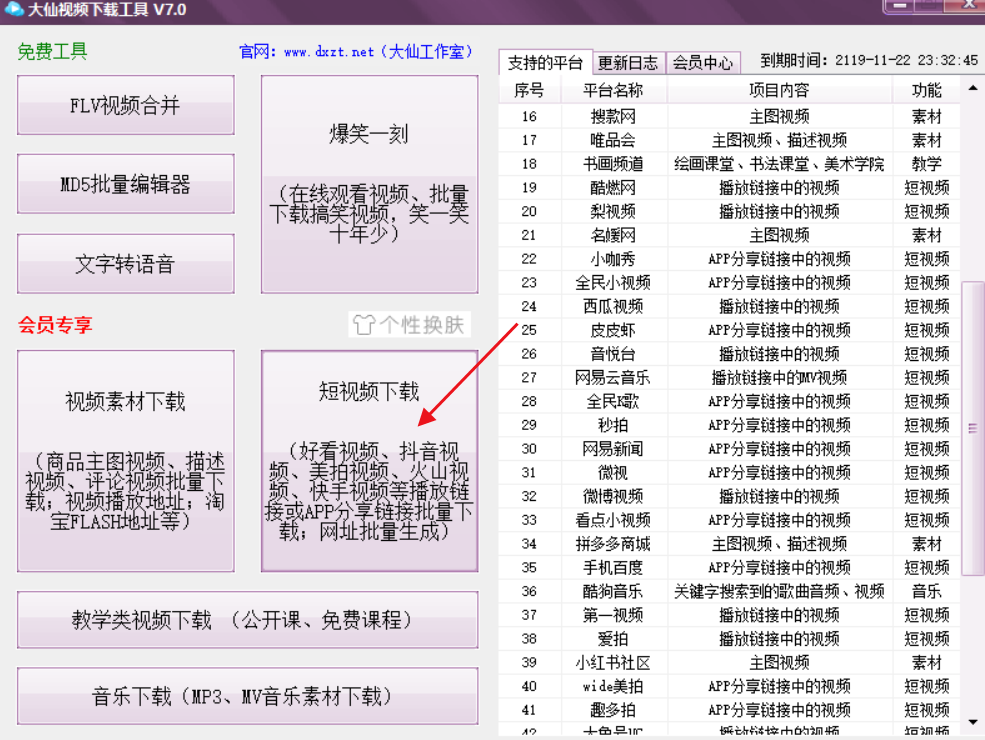Click 项目内容 column header

[x=779, y=90]
